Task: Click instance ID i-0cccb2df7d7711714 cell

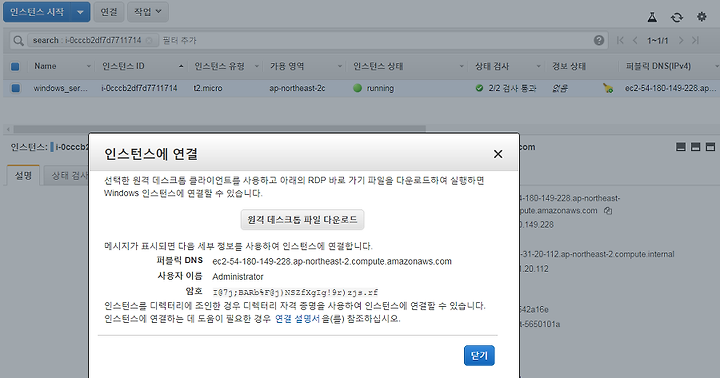Action: pos(139,88)
